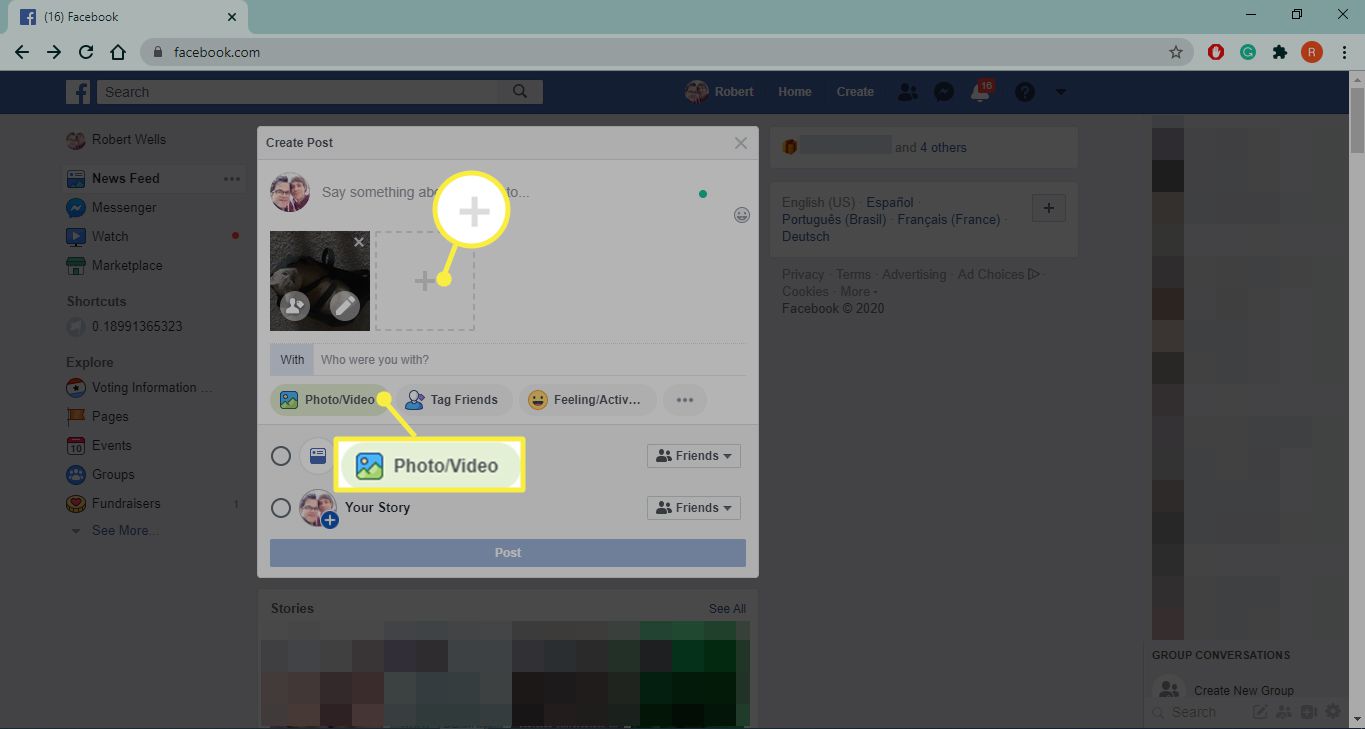Tag people on the uploaded photo
The width and height of the screenshot is (1365, 729).
coord(295,306)
